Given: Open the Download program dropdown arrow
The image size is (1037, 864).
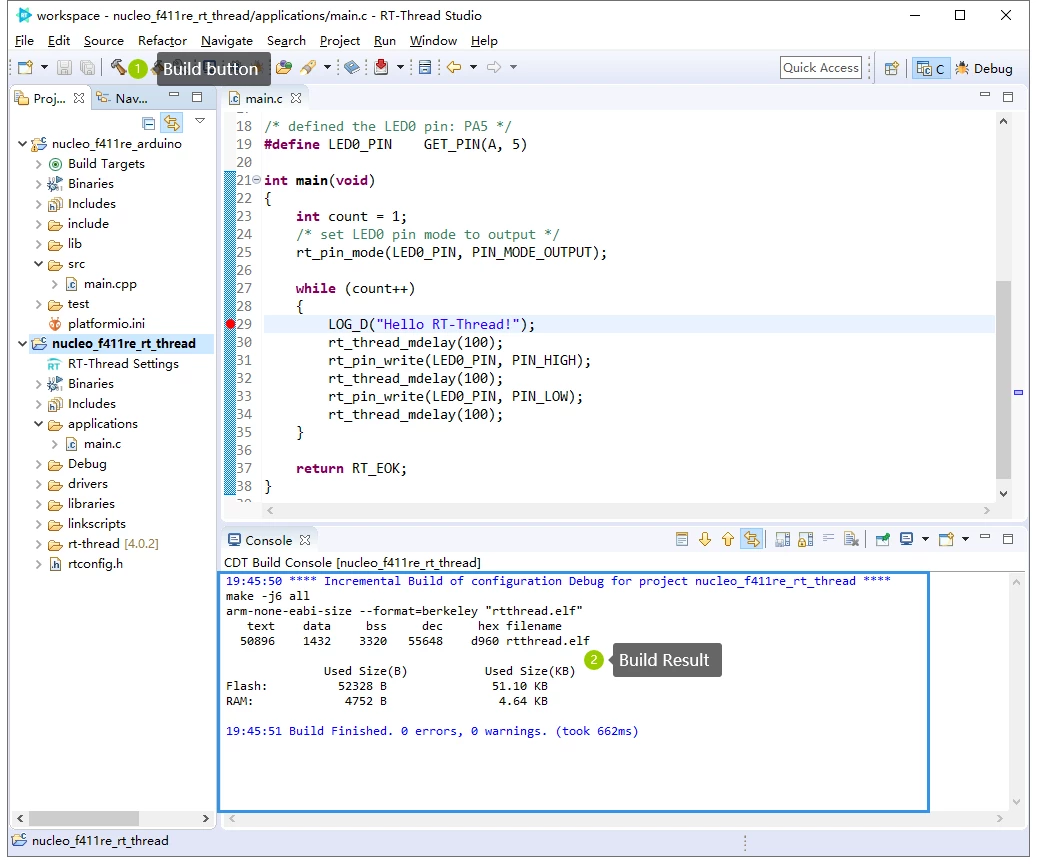Looking at the screenshot, I should [399, 67].
